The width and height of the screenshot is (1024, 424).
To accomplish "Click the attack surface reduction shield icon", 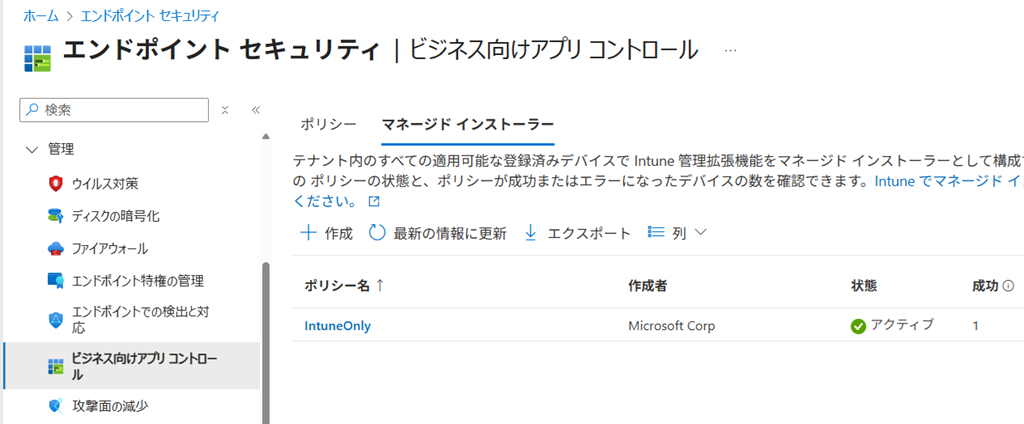I will [x=56, y=405].
